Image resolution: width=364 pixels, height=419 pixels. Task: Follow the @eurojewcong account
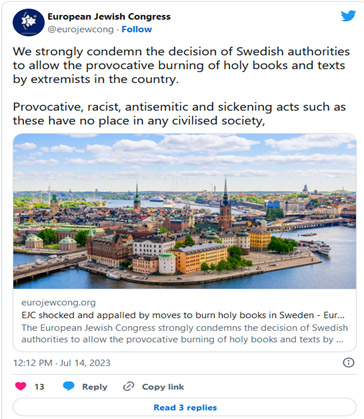pyautogui.click(x=137, y=29)
